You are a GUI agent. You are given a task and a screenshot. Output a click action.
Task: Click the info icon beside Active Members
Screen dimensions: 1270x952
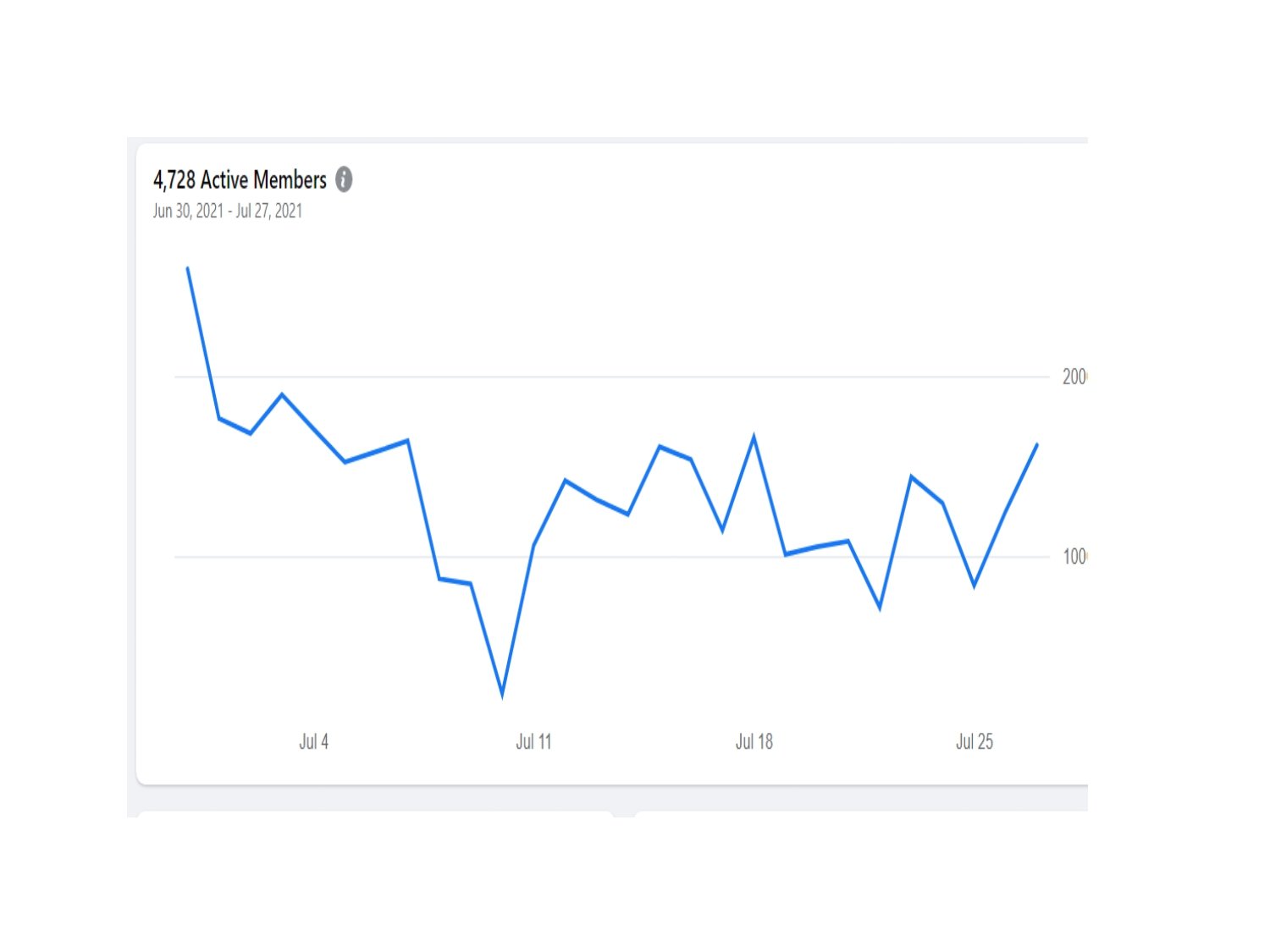coord(344,179)
